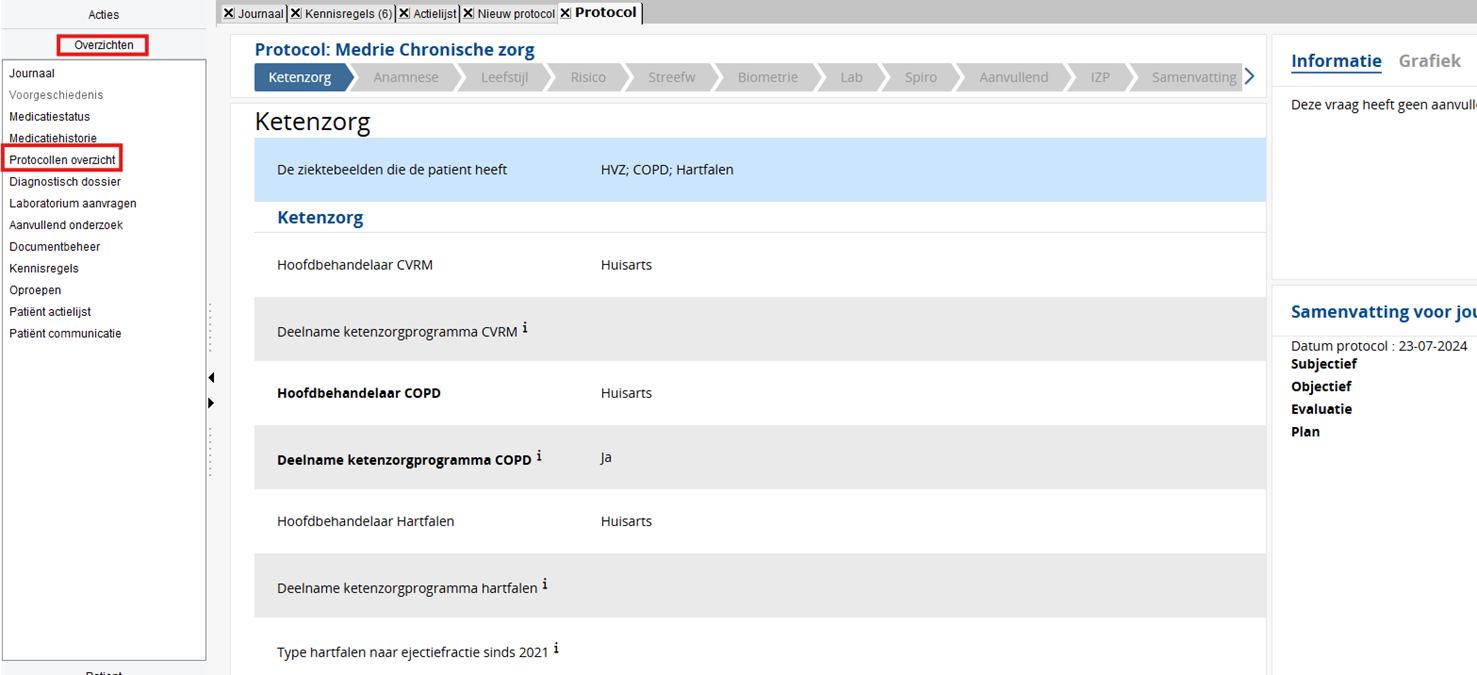This screenshot has width=1477, height=675.
Task: Select Medicatiestatus from the overview list
Action: point(49,117)
